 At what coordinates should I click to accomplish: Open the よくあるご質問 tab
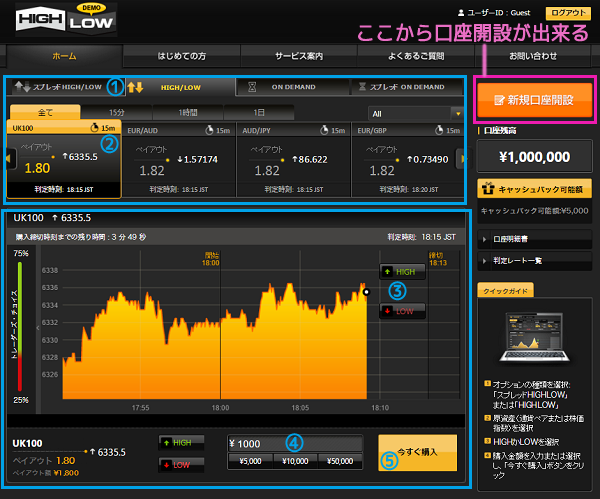click(416, 56)
